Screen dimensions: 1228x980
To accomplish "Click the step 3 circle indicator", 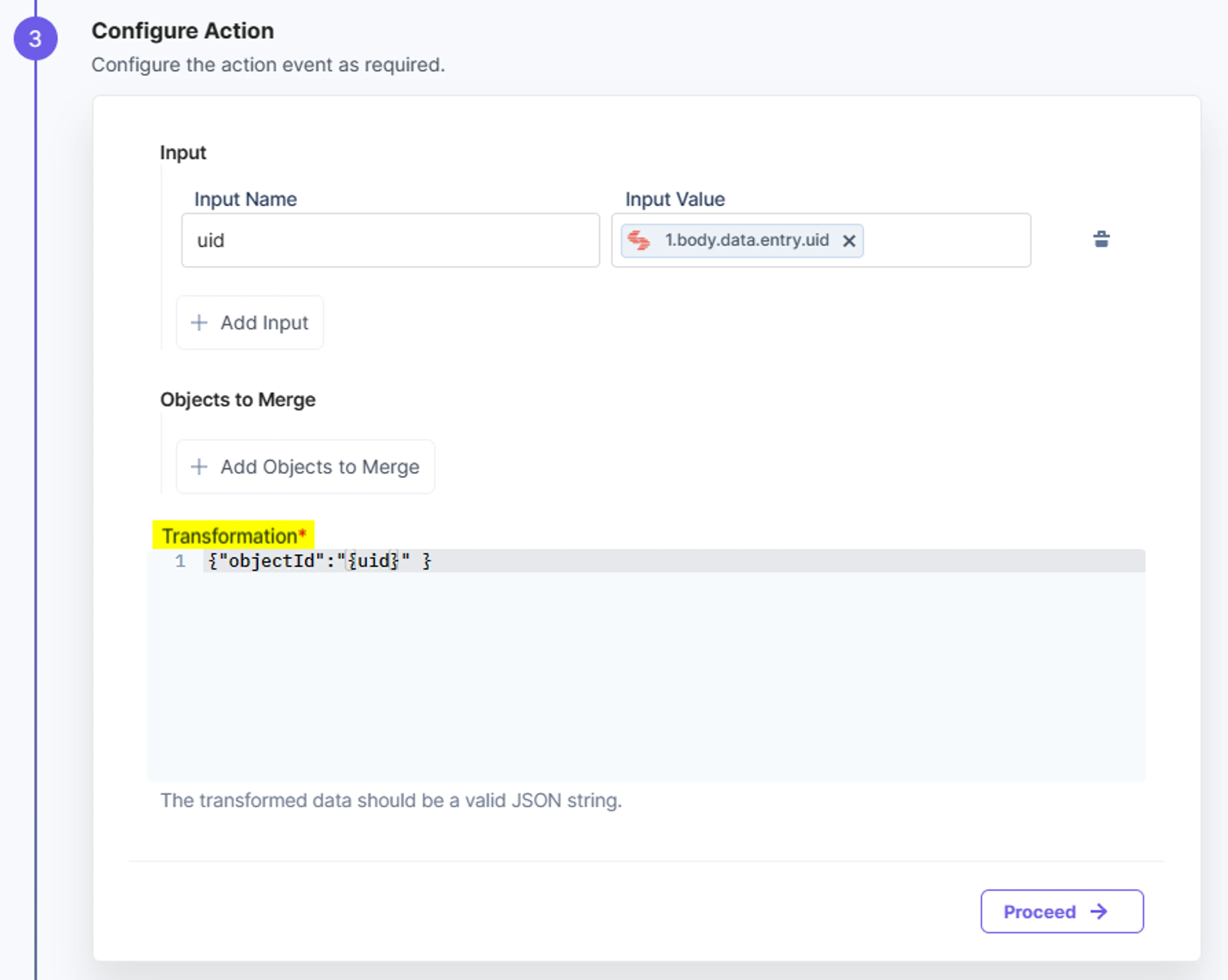I will (x=35, y=38).
